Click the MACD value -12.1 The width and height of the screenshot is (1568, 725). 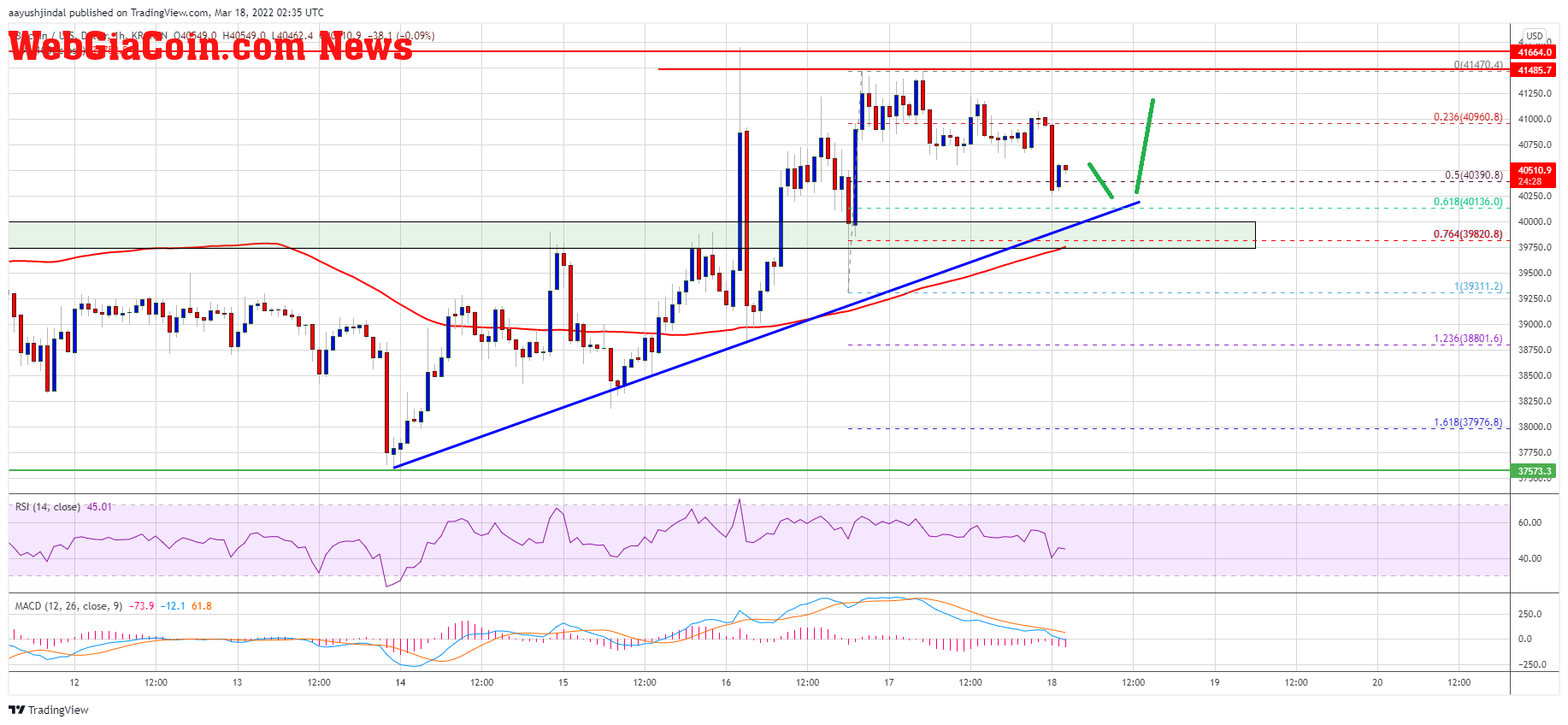pyautogui.click(x=174, y=606)
